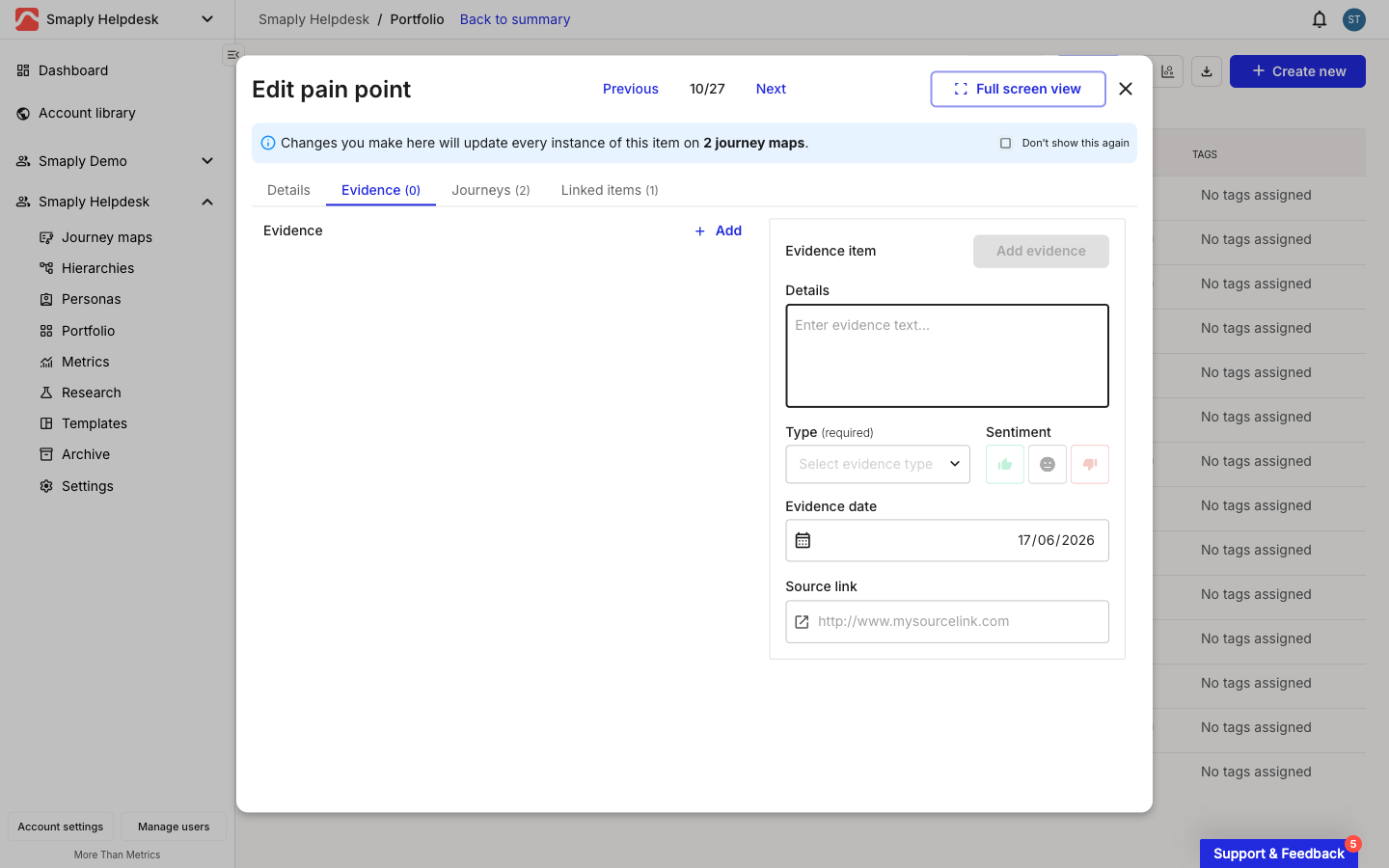Image resolution: width=1389 pixels, height=868 pixels.
Task: Check Don't show this again
Action: click(x=1005, y=143)
